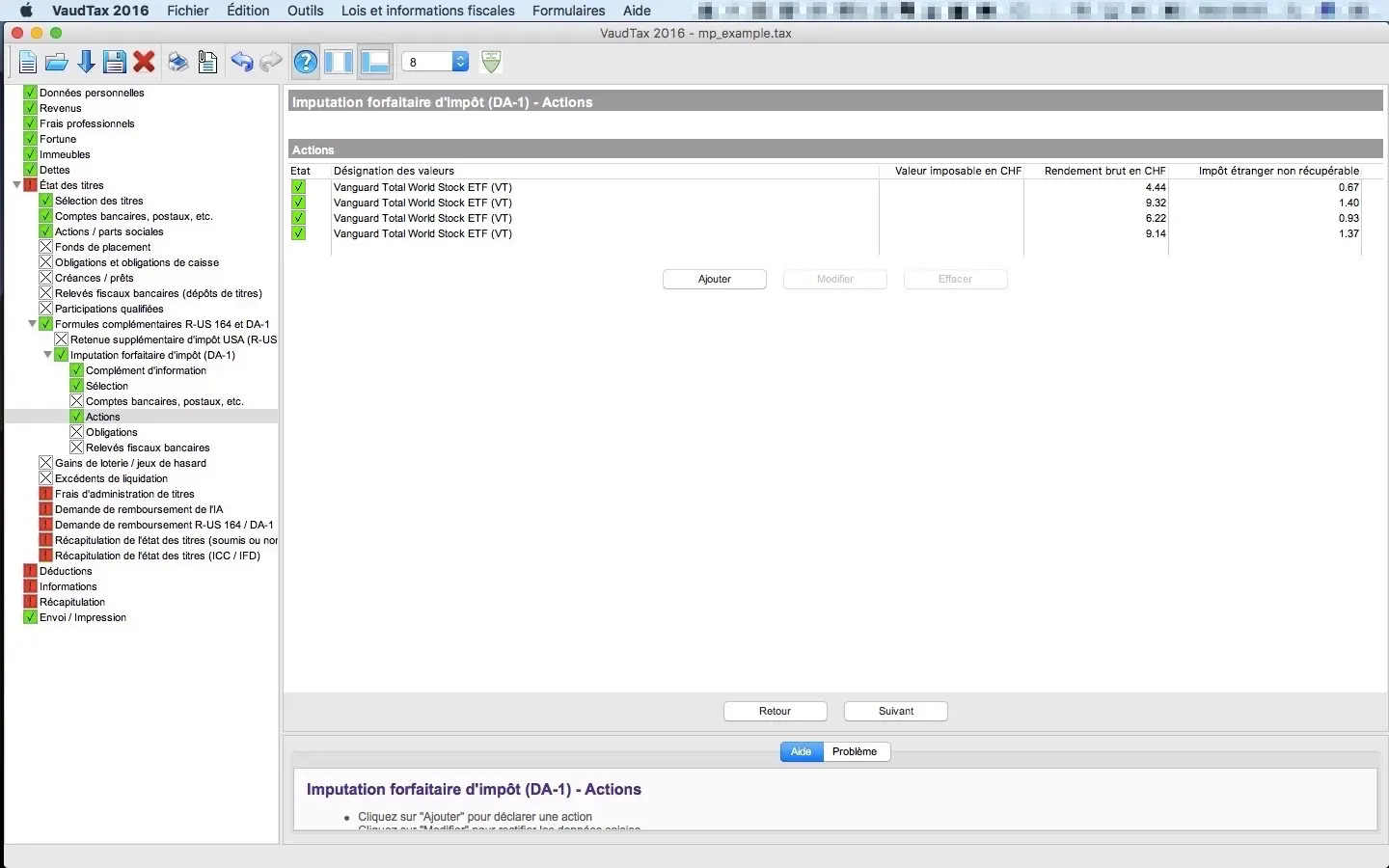Open the Fichier menu
The width and height of the screenshot is (1389, 868).
[188, 11]
